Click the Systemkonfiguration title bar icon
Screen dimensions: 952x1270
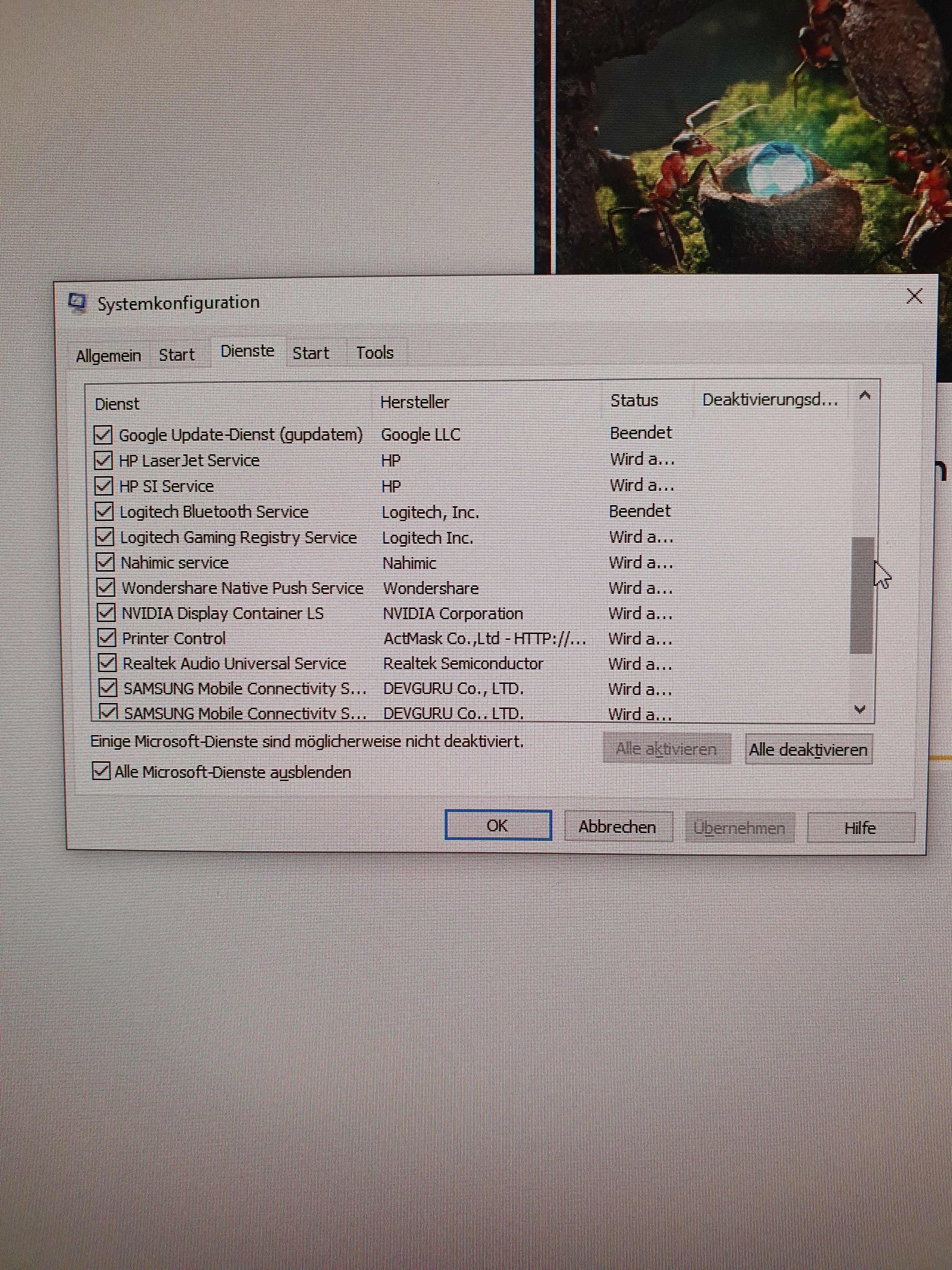coord(77,301)
